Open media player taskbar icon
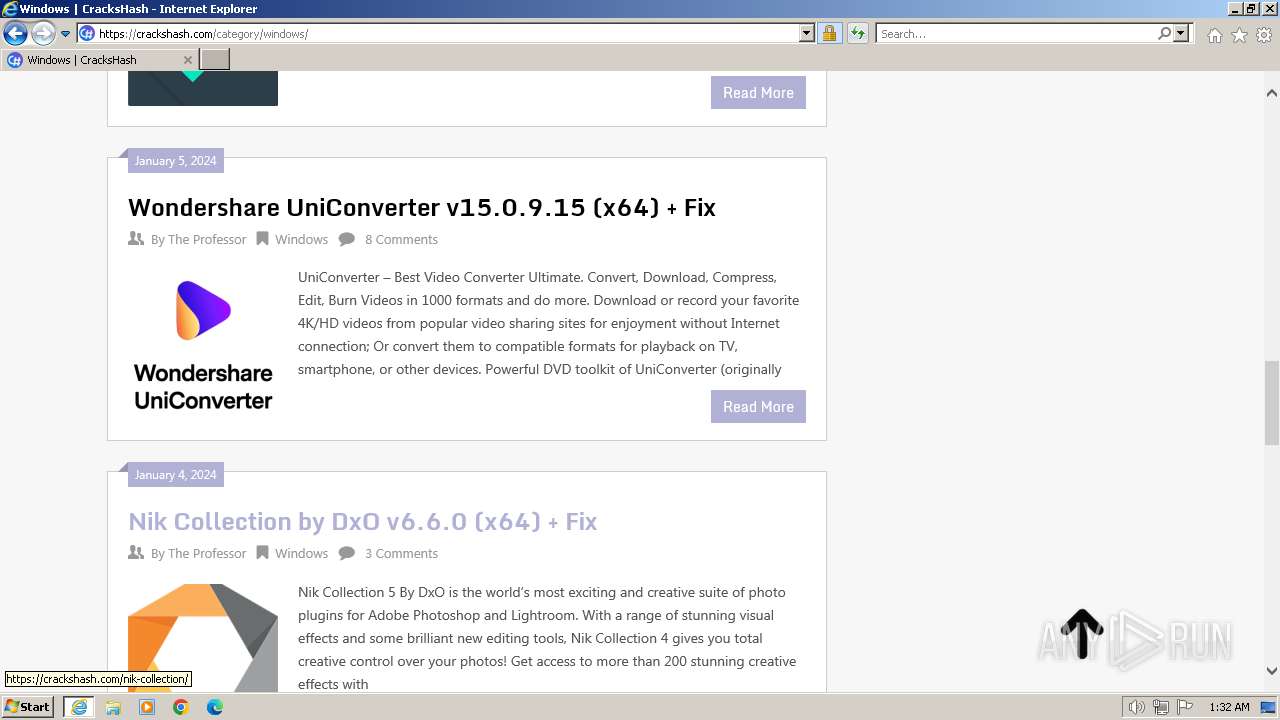 click(x=147, y=707)
